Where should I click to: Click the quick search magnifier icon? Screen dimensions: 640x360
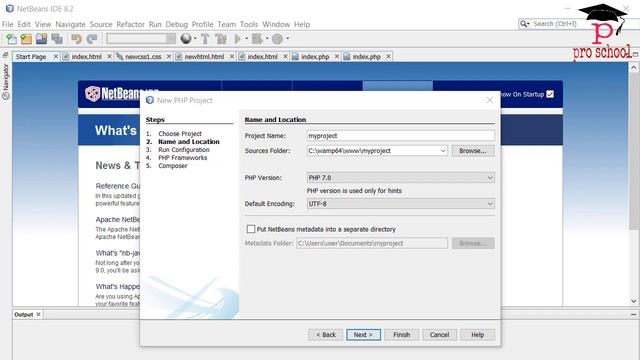[524, 24]
